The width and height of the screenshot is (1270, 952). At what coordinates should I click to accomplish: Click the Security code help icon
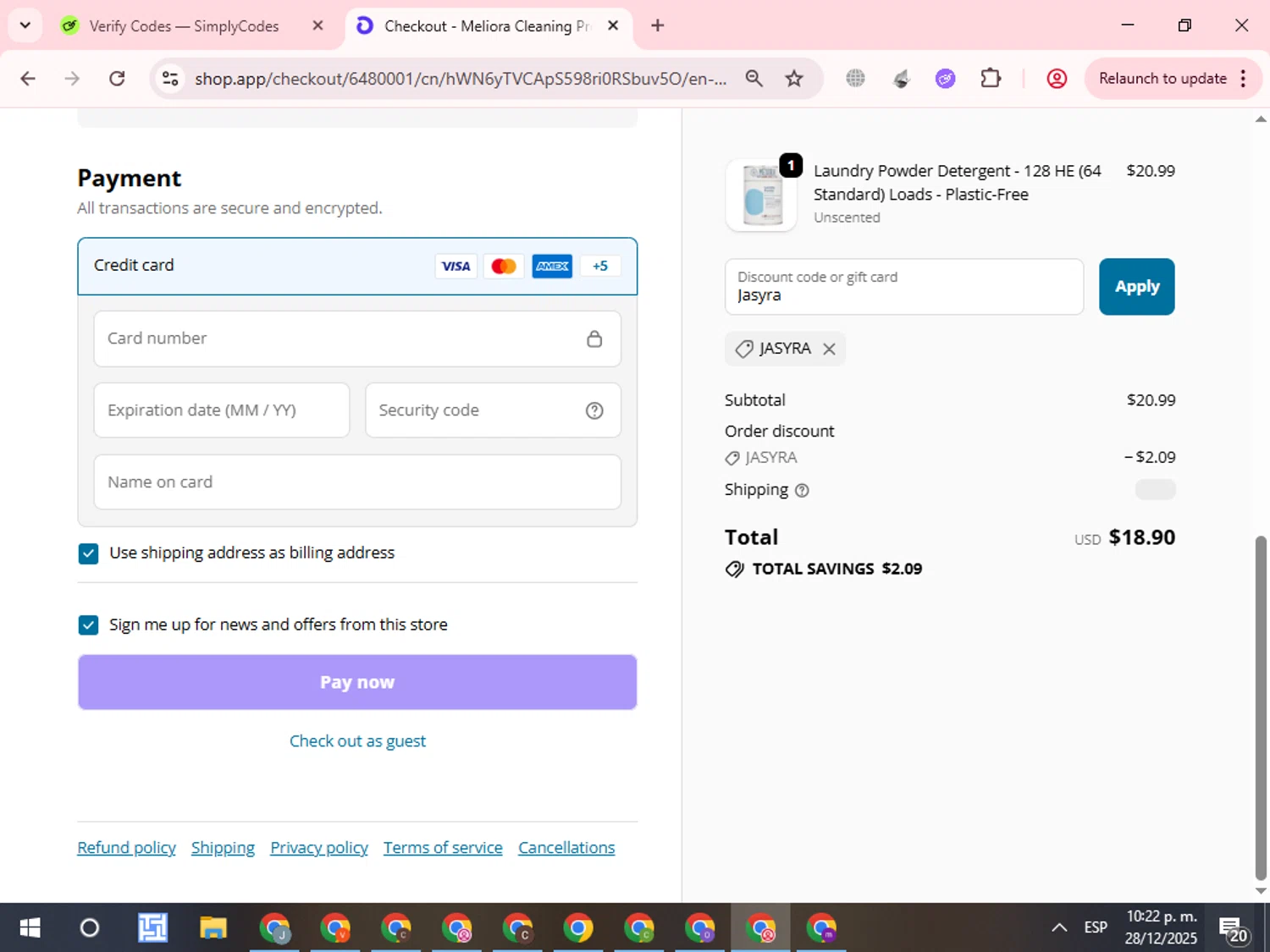594,410
